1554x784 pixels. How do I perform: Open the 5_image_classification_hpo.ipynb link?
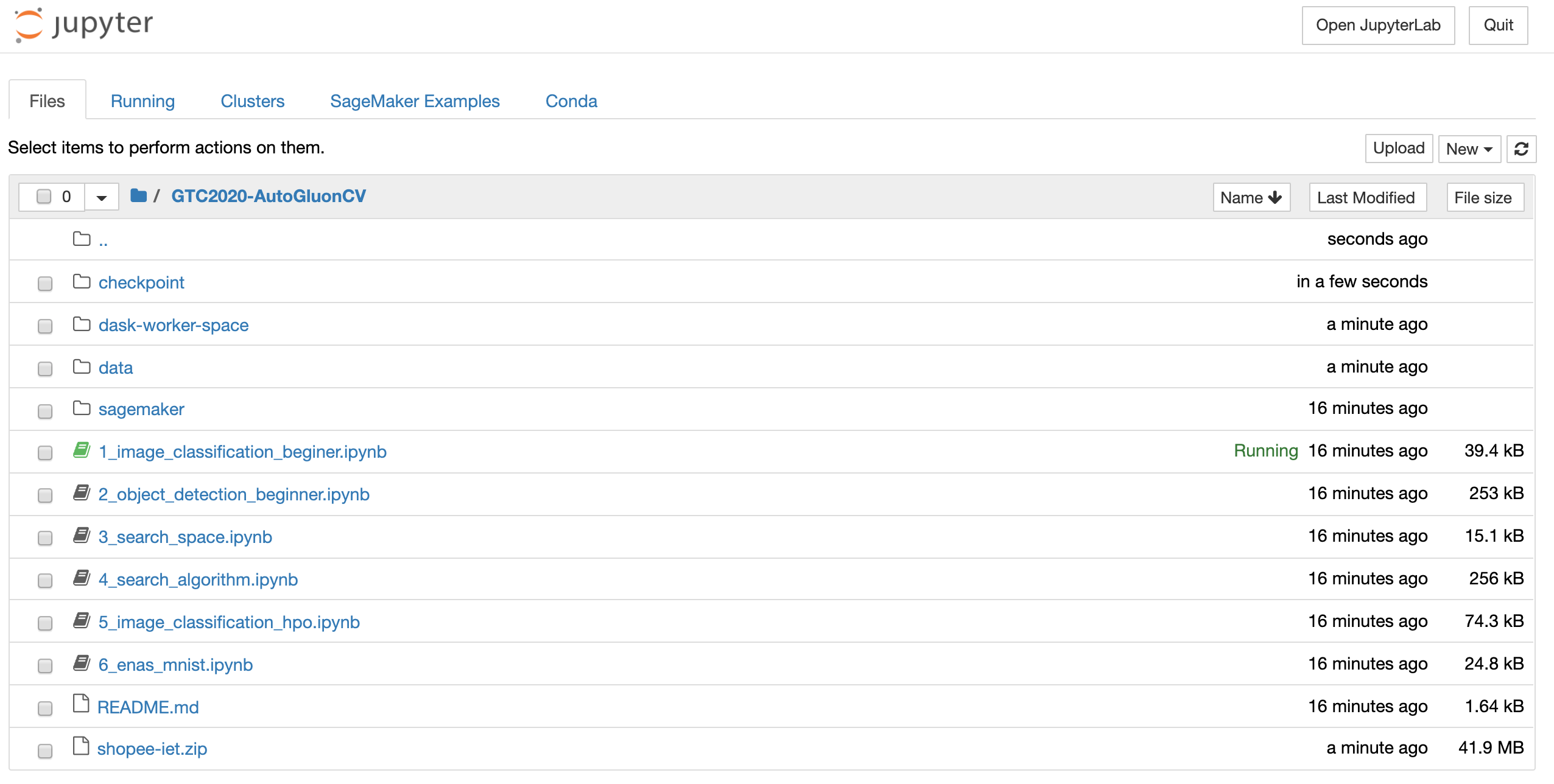tap(229, 622)
